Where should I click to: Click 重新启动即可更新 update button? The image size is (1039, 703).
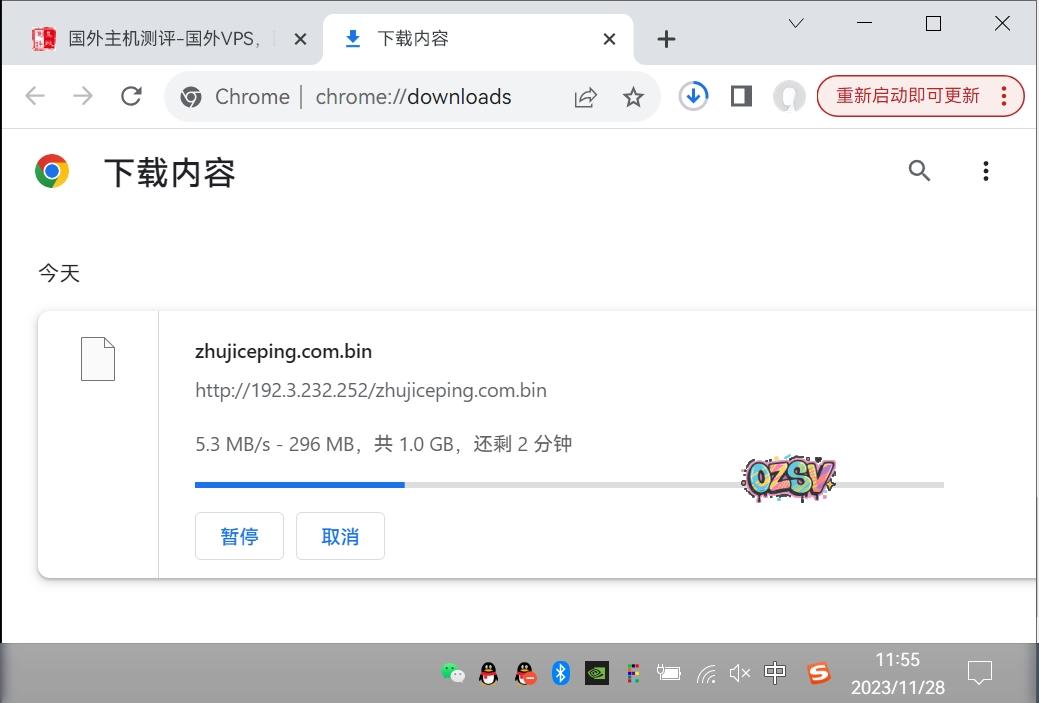click(x=908, y=96)
